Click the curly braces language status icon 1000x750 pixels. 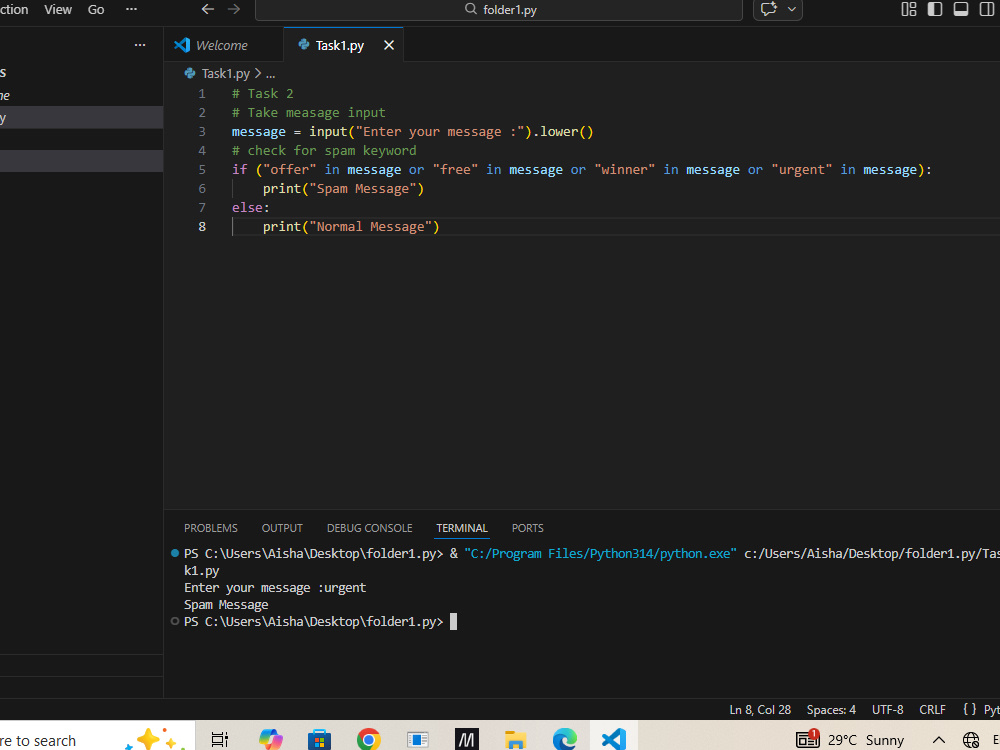coord(969,709)
